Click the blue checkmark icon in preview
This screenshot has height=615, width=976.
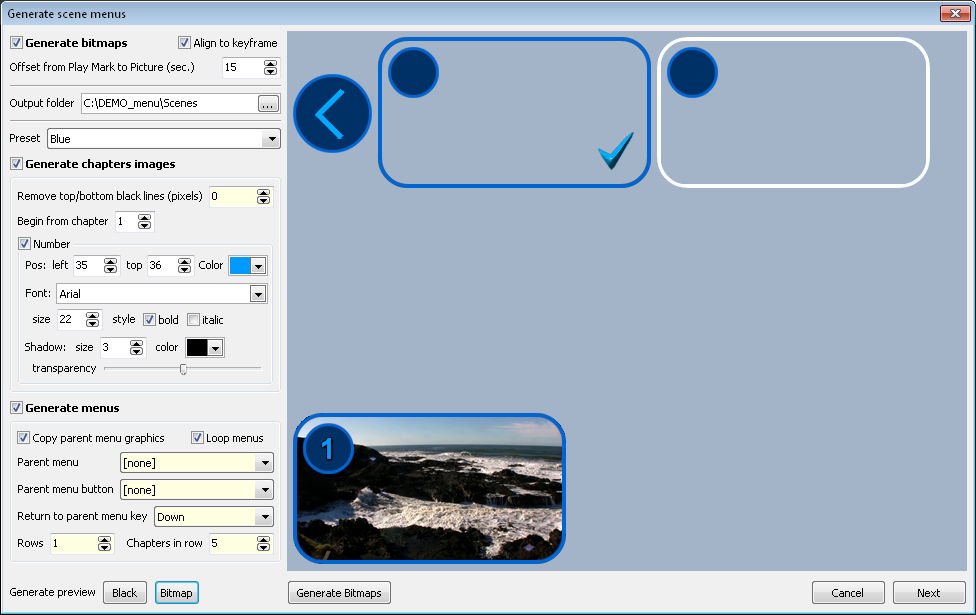point(616,151)
